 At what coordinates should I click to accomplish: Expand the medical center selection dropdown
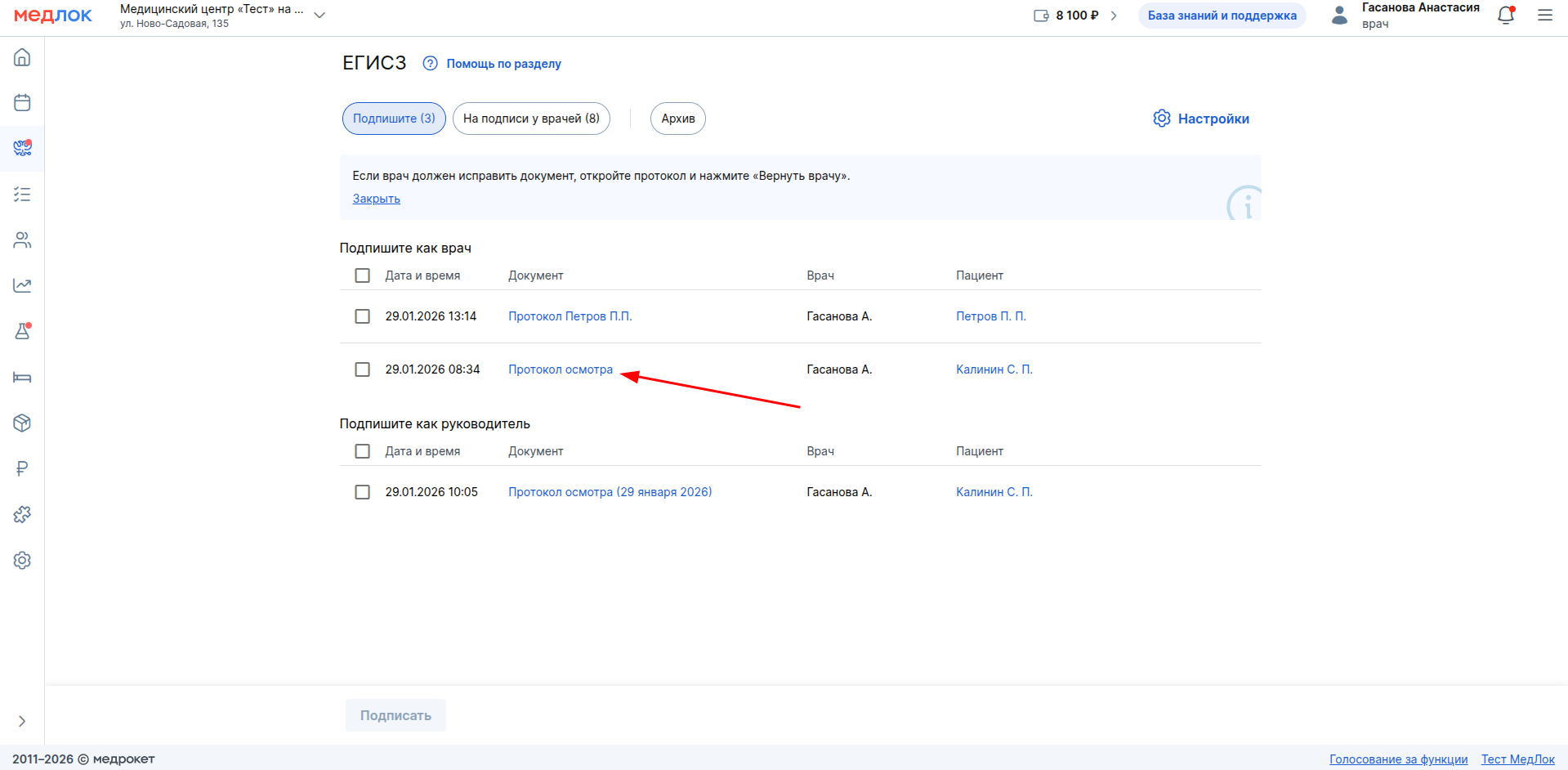point(319,16)
